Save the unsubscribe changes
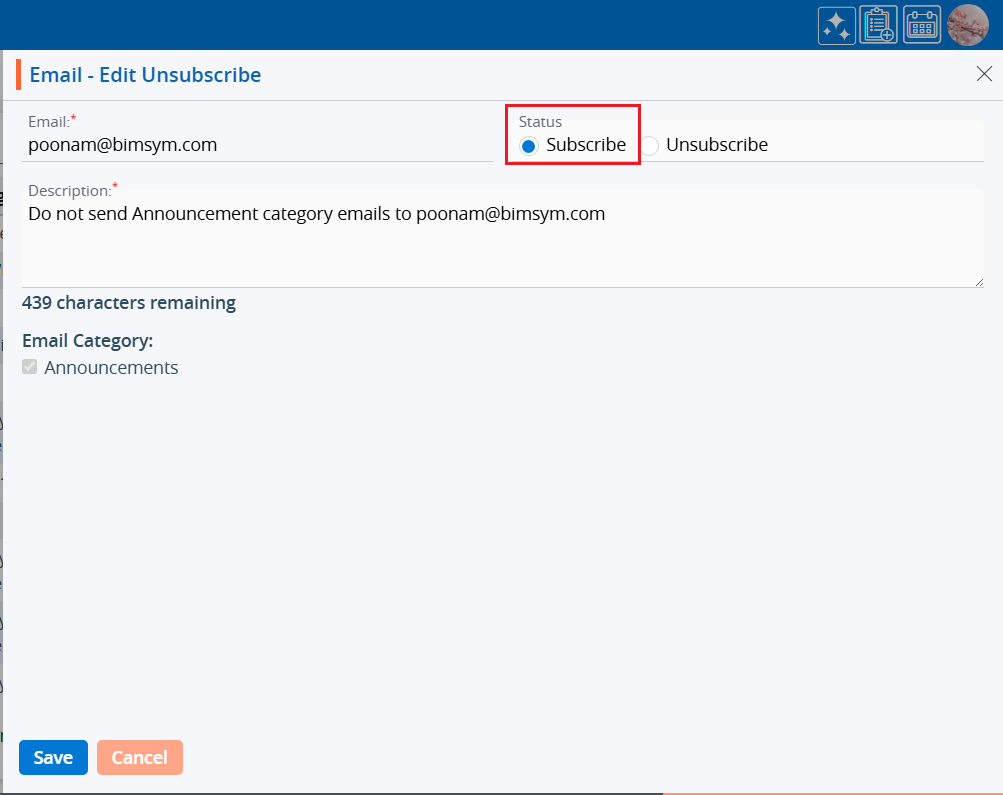Image resolution: width=1003 pixels, height=795 pixels. click(53, 758)
